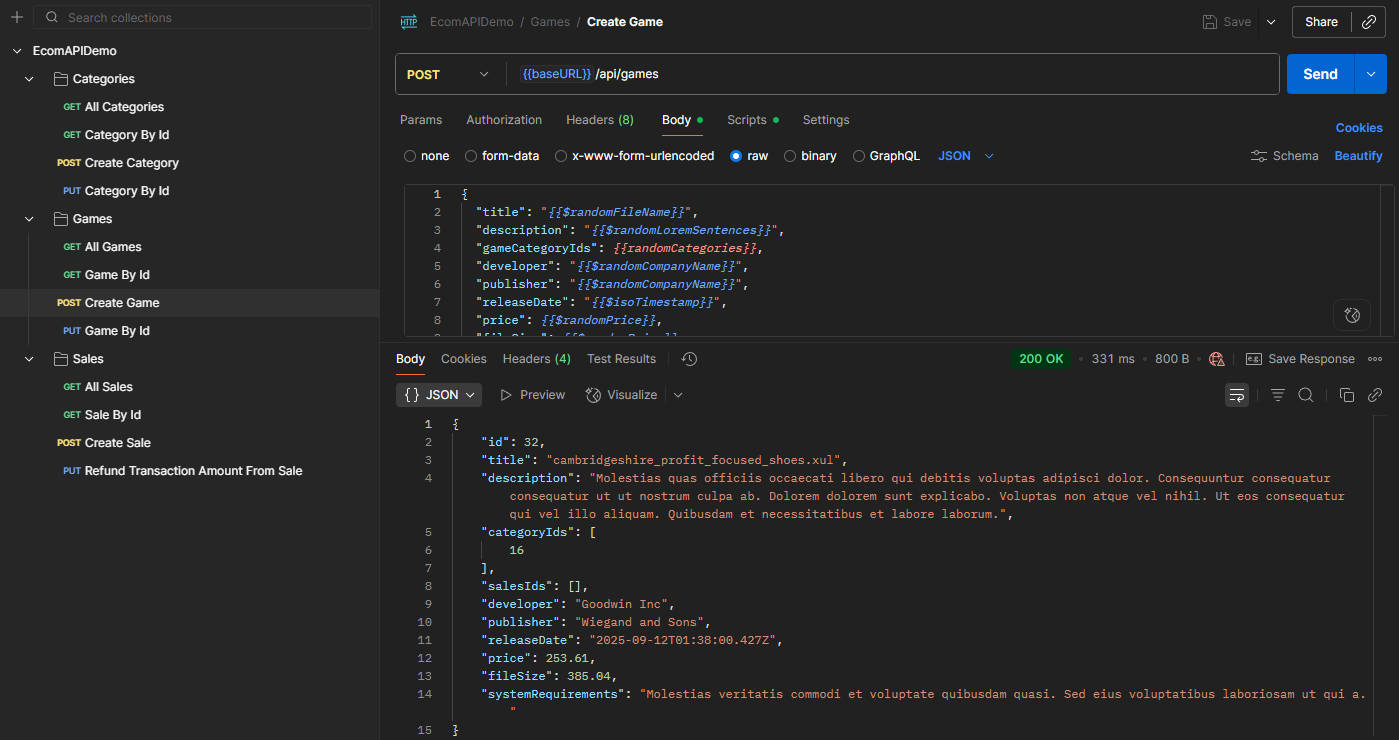Open search in response body

coord(1305,395)
